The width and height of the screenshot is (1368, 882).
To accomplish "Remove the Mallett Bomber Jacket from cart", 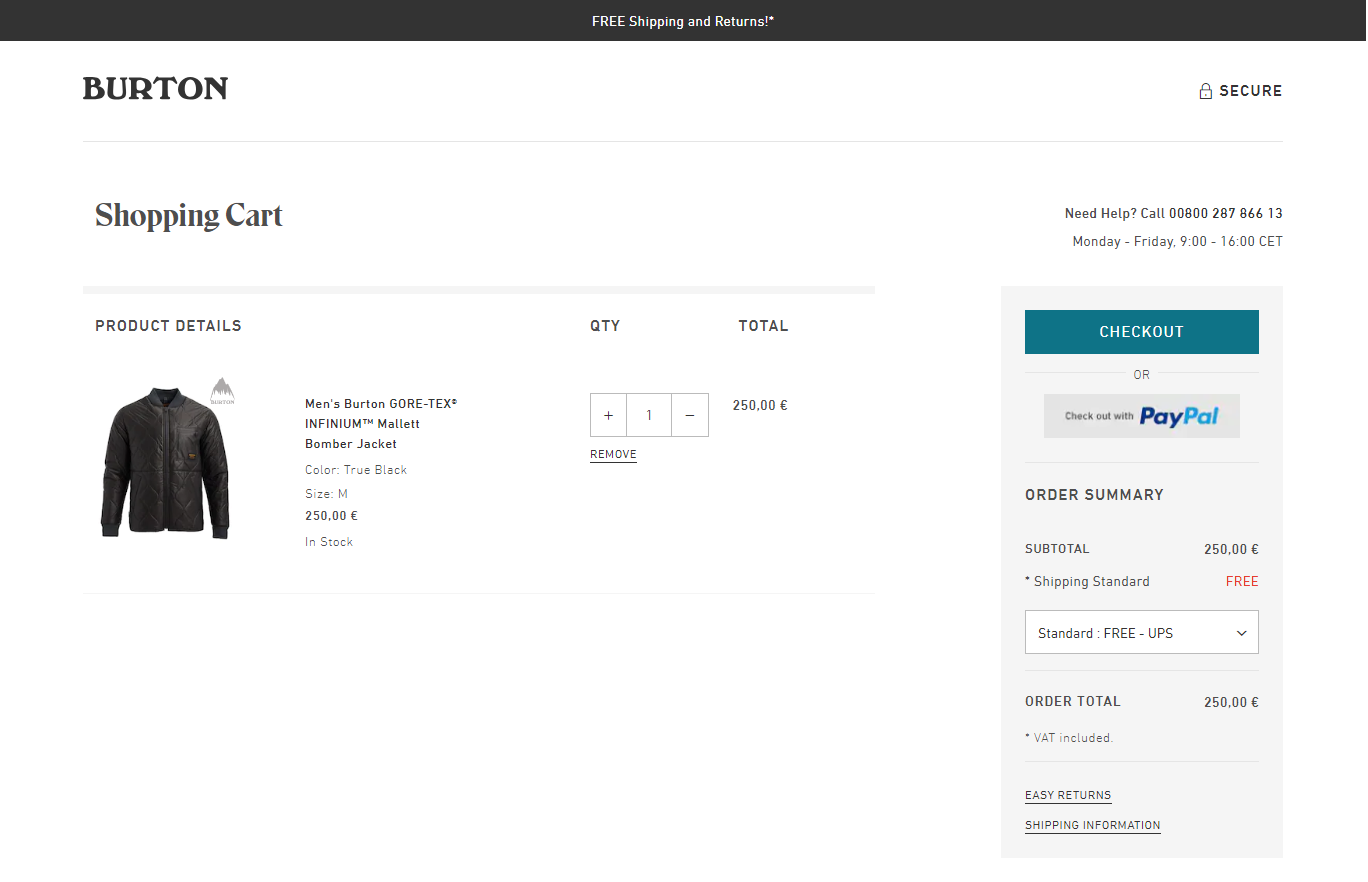I will click(x=613, y=454).
